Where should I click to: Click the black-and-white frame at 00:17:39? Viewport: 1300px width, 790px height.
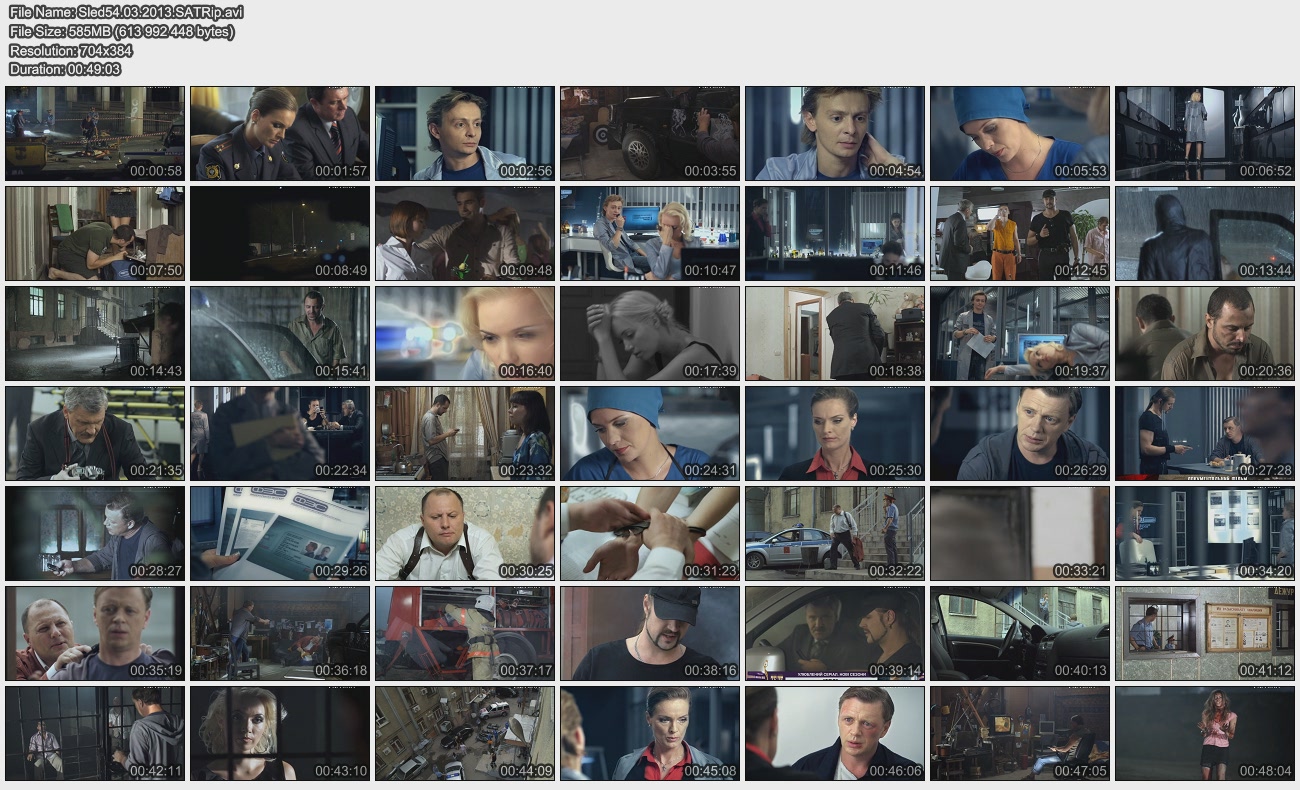click(x=650, y=333)
